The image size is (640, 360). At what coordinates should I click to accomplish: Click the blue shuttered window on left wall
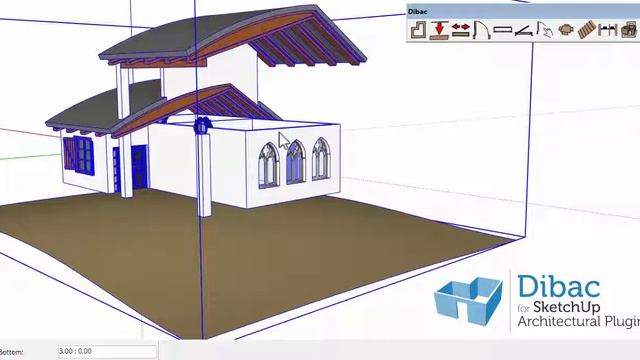coord(79,156)
